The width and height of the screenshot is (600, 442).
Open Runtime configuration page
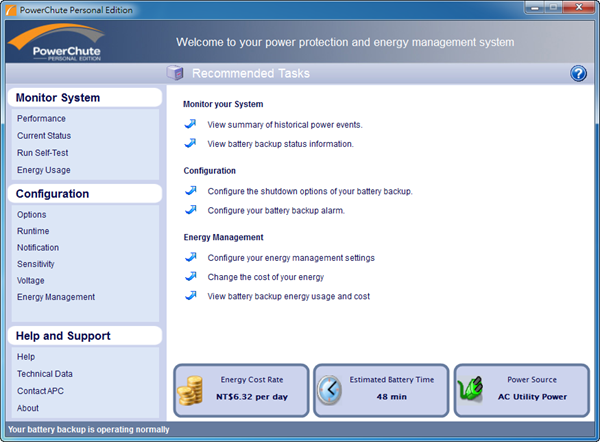coord(33,231)
